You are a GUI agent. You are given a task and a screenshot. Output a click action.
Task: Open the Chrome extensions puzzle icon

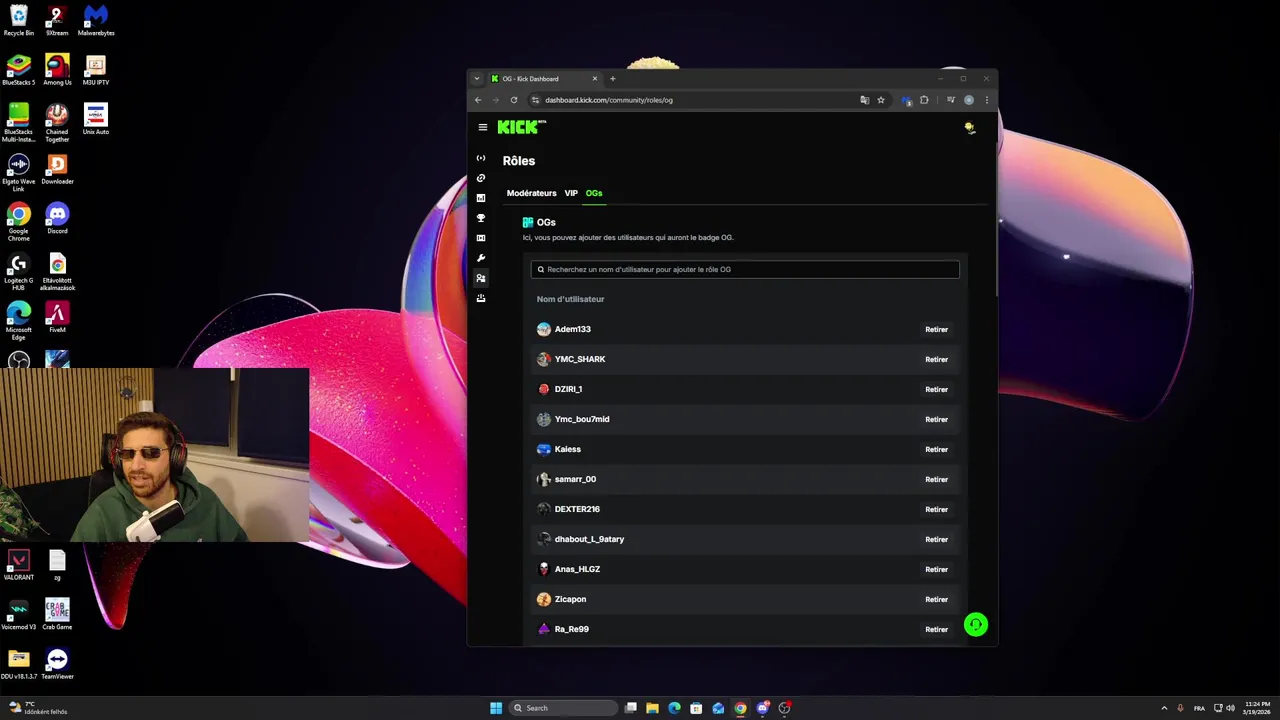(924, 100)
